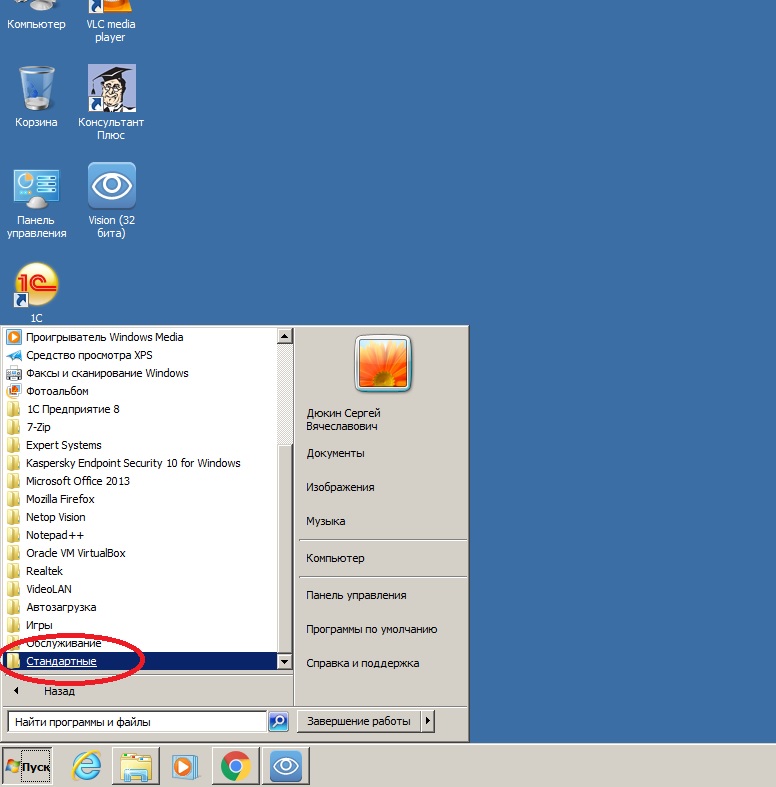Open Программы по умолчанию
Image resolution: width=776 pixels, height=787 pixels.
tap(372, 629)
